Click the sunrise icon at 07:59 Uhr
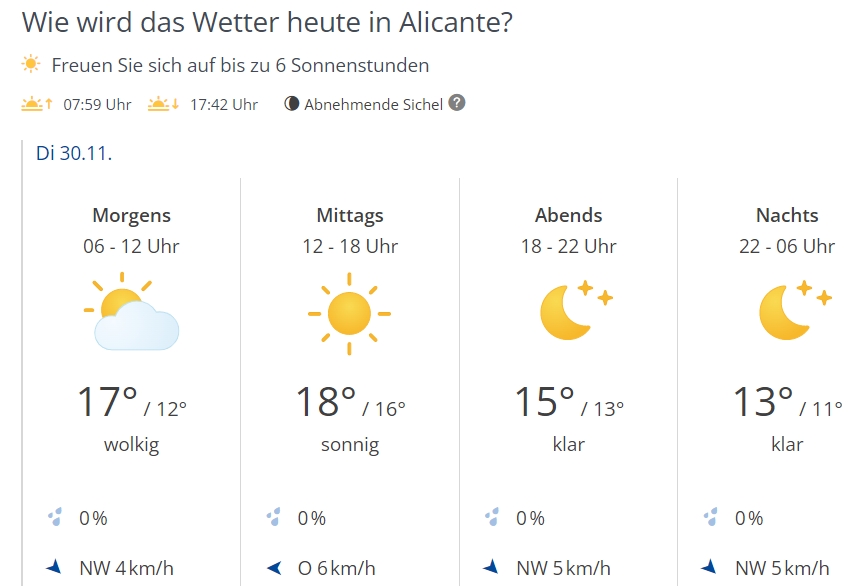Viewport: 856px width, 586px height. click(x=36, y=104)
